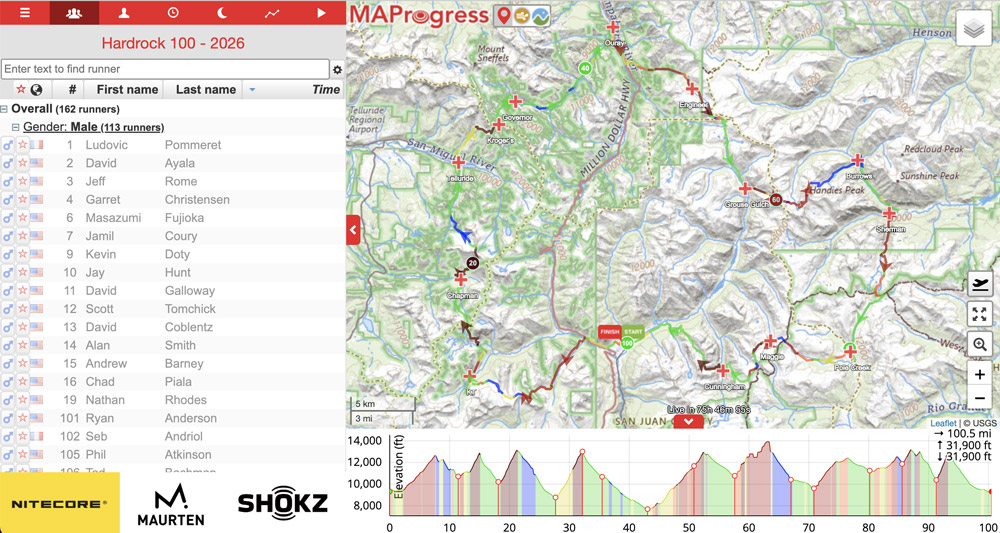
Task: Click the Cunningham aid station cross
Action: [x=723, y=370]
